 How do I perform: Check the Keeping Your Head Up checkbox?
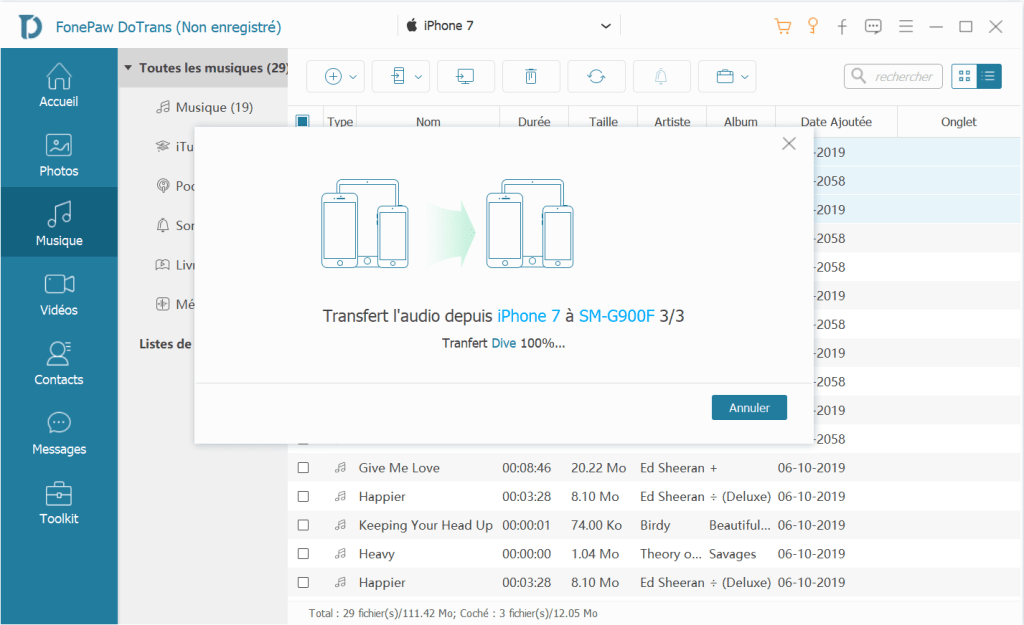[x=303, y=525]
